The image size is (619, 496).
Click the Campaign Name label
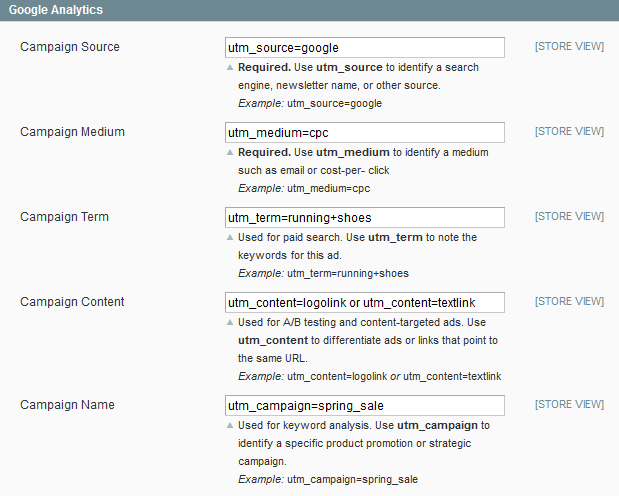point(67,405)
